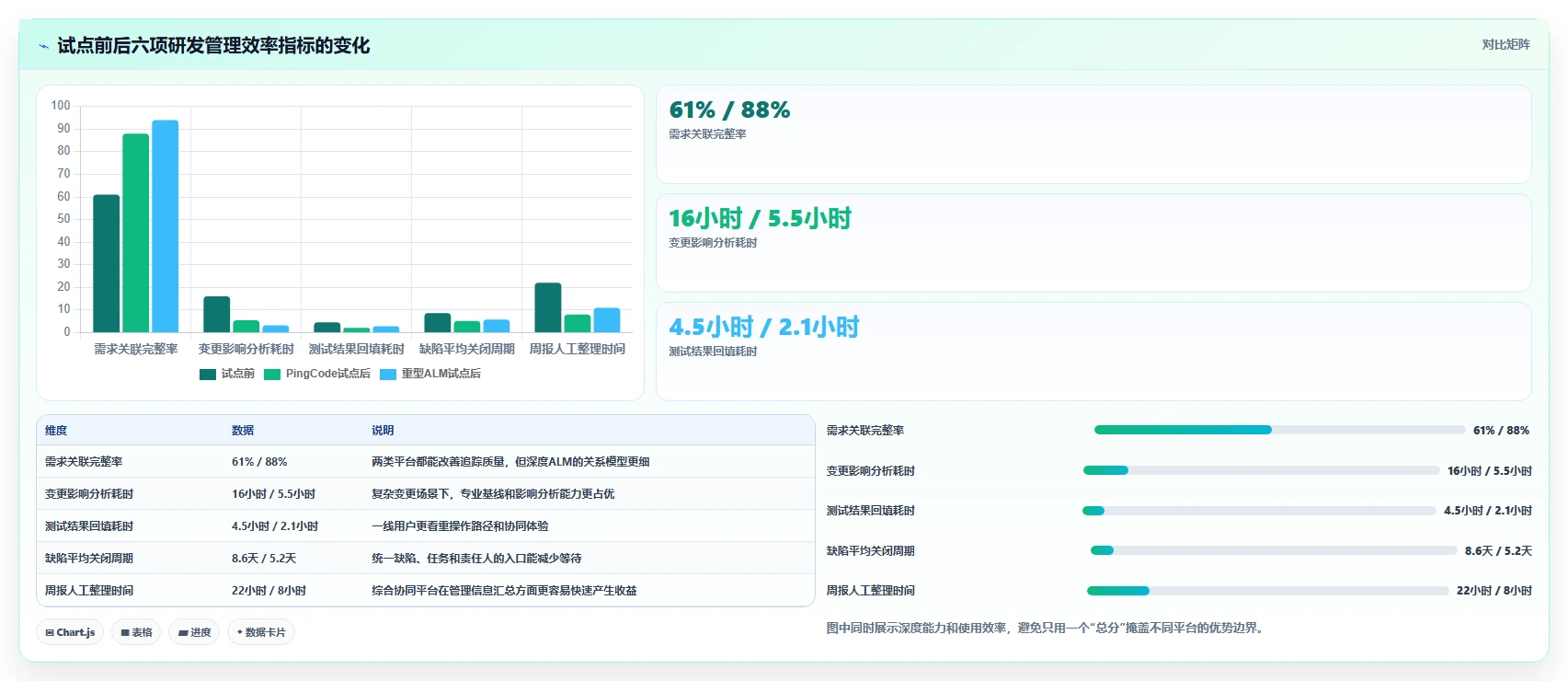Click the 进度 tag button
1568x681 pixels.
[x=194, y=632]
